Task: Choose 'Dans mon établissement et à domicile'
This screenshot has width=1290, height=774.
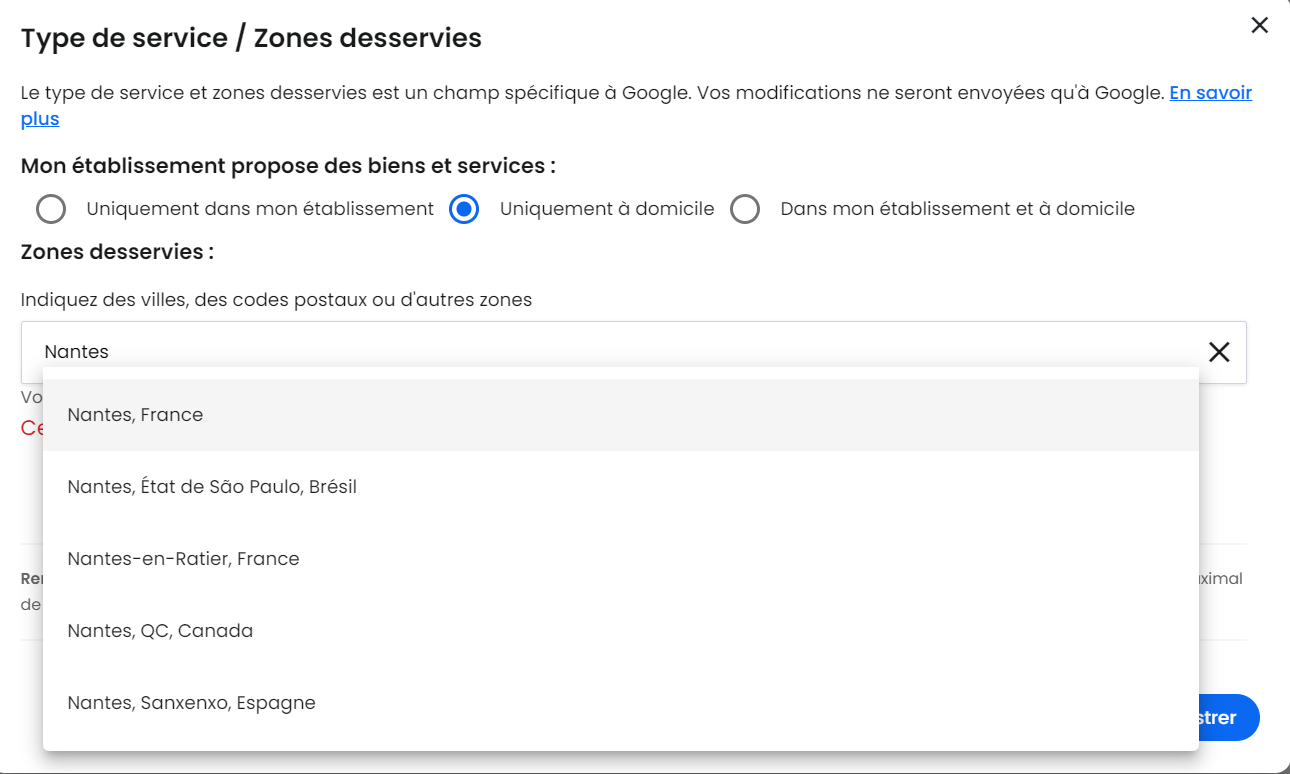Action: click(x=745, y=209)
